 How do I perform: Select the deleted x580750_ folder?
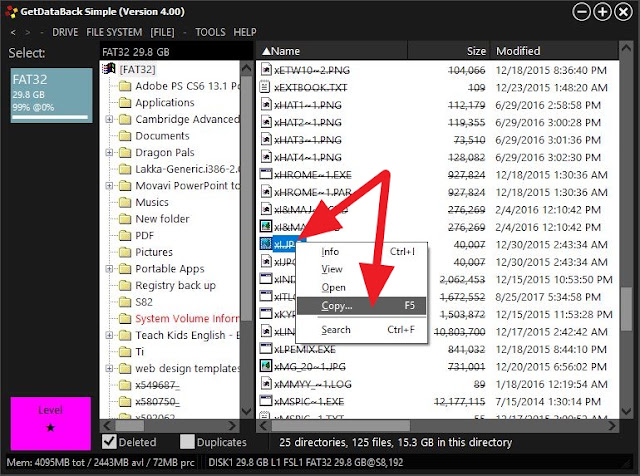coord(157,402)
